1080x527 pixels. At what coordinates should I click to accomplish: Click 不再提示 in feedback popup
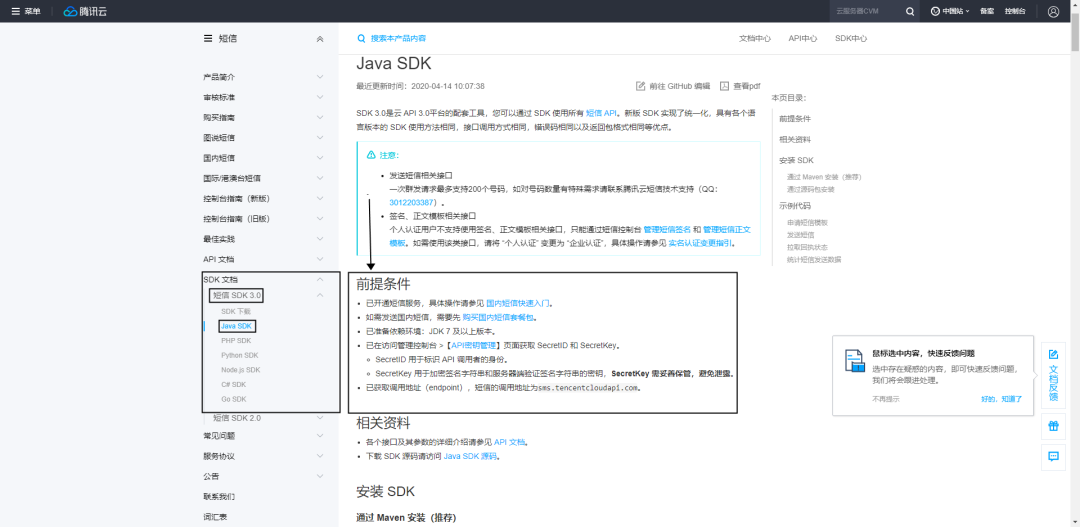point(886,399)
